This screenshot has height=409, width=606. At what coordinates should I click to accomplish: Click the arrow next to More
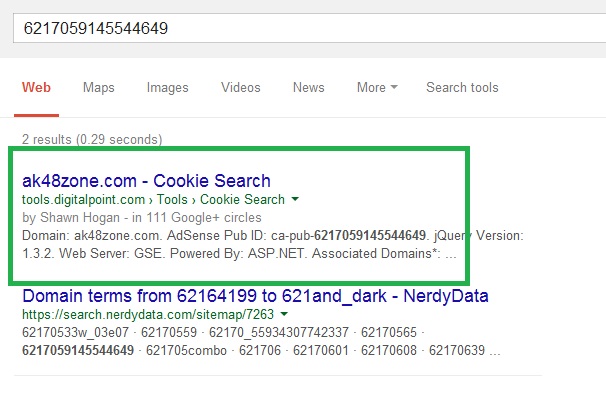click(394, 87)
